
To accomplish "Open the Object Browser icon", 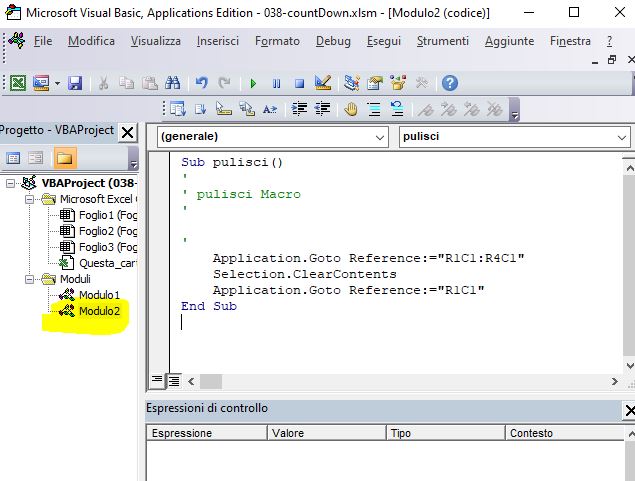I will [398, 83].
